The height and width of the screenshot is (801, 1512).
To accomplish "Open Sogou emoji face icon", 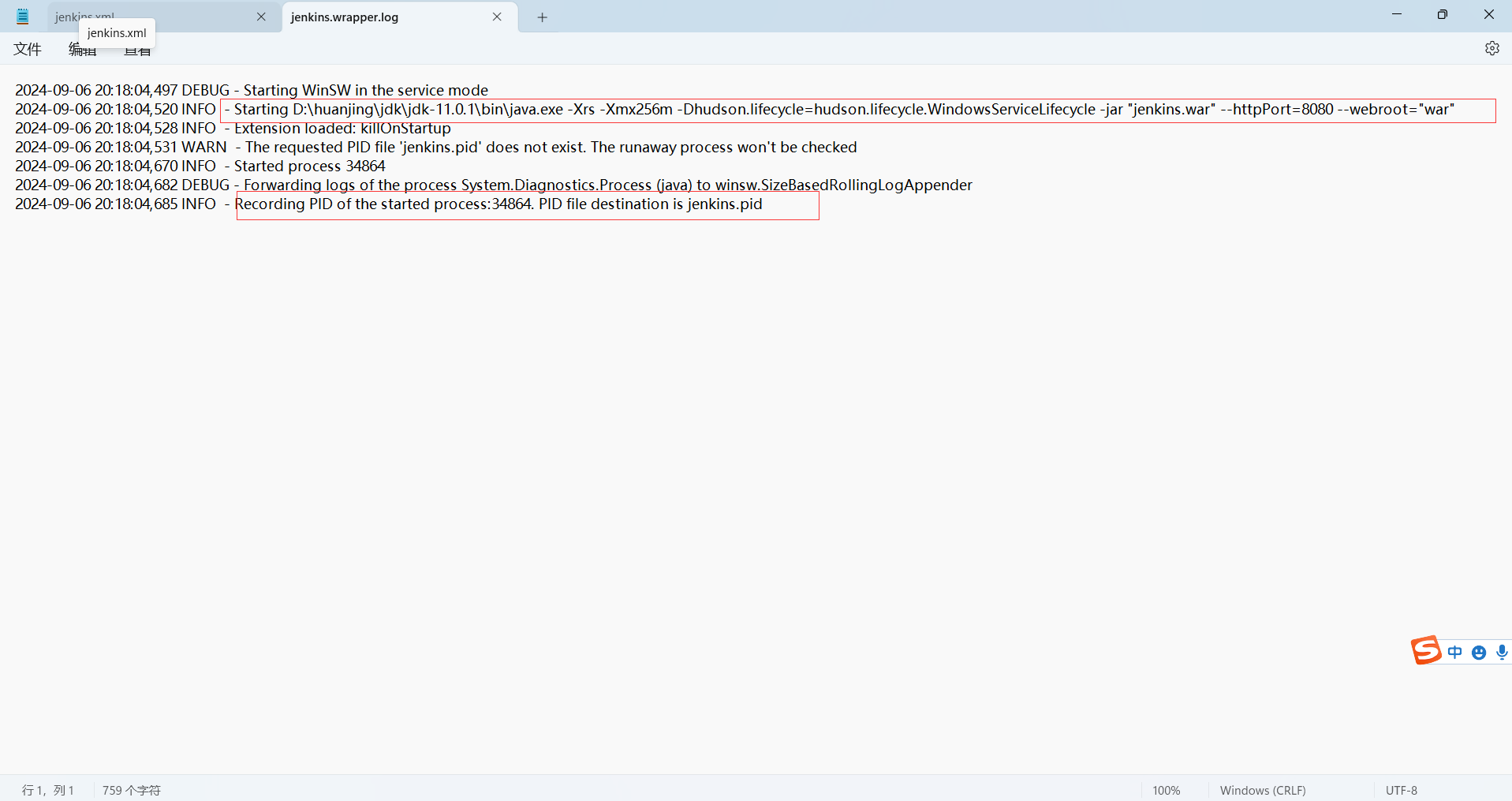I will (x=1479, y=653).
